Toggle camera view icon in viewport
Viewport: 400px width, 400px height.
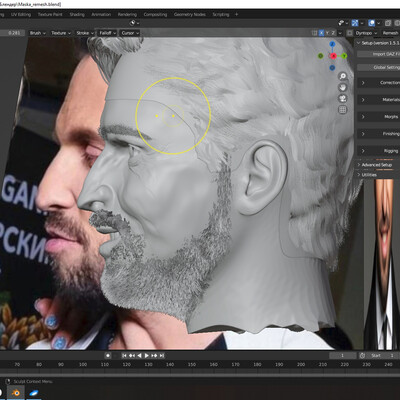343,98
